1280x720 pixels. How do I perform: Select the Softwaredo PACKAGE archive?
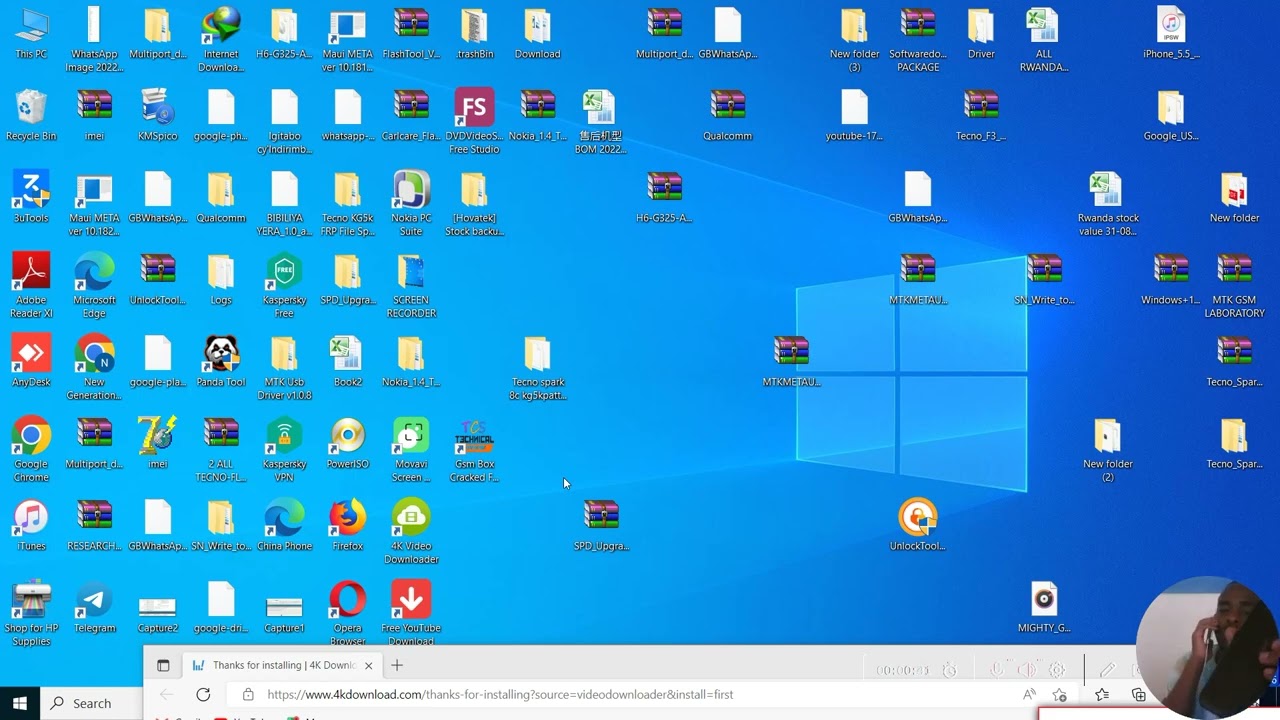[918, 39]
